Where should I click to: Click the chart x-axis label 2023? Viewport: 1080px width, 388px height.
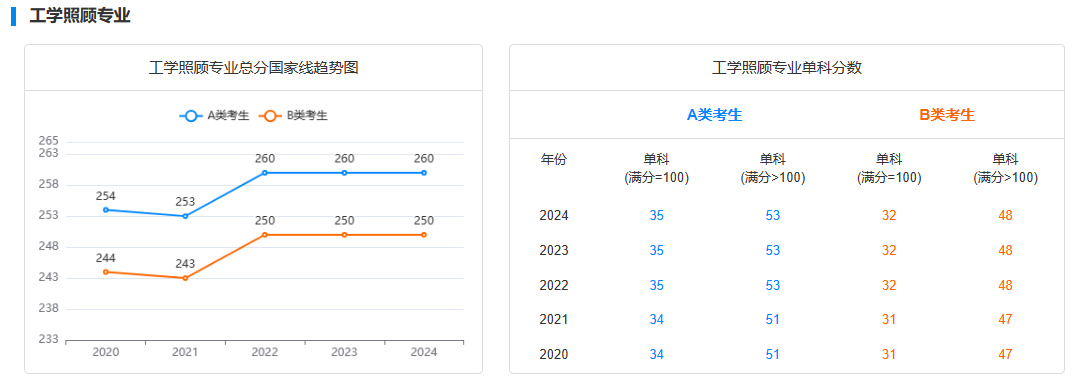pyautogui.click(x=344, y=352)
